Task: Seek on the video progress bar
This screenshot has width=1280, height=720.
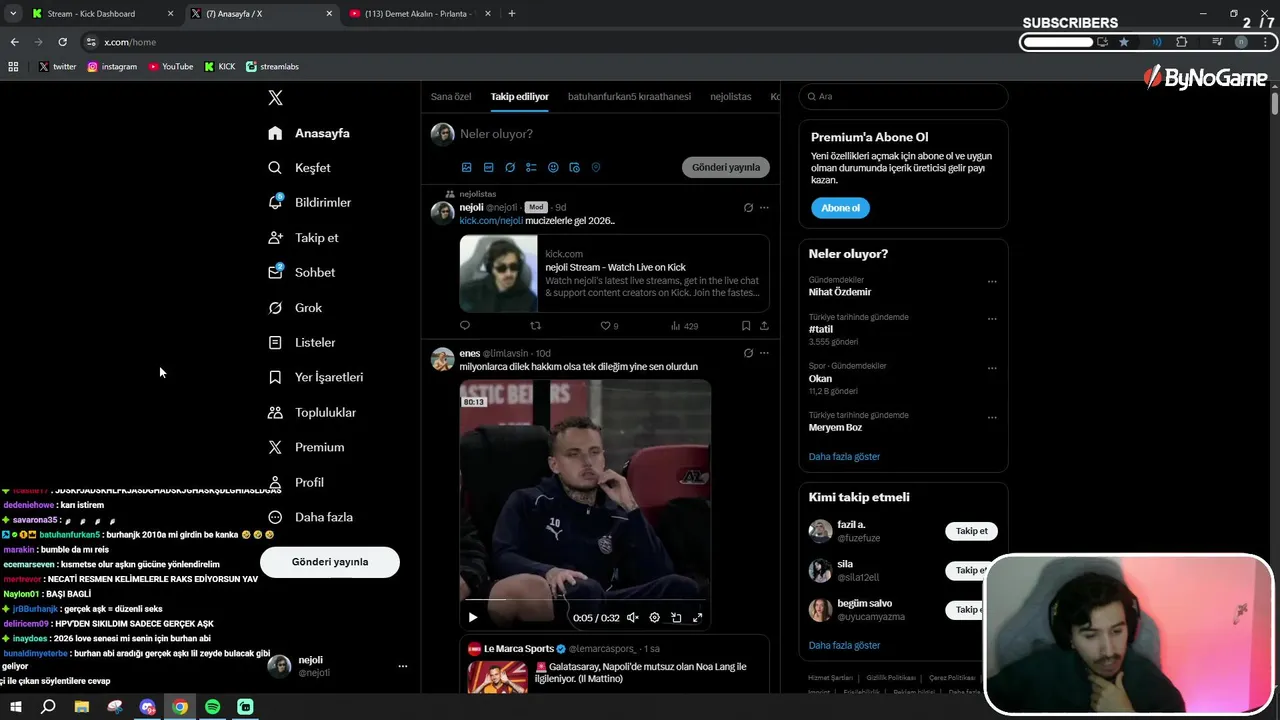Action: click(x=585, y=600)
